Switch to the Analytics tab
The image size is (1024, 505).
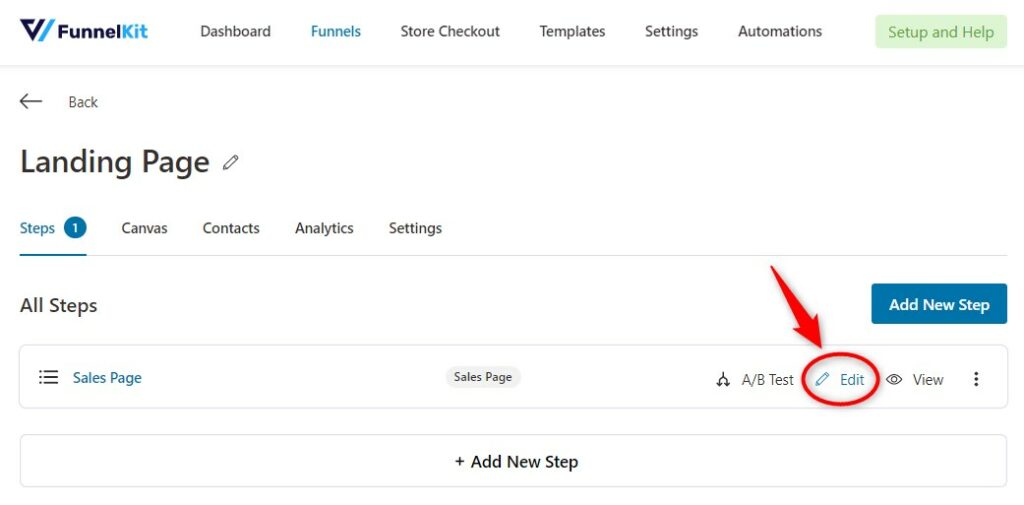(x=324, y=228)
